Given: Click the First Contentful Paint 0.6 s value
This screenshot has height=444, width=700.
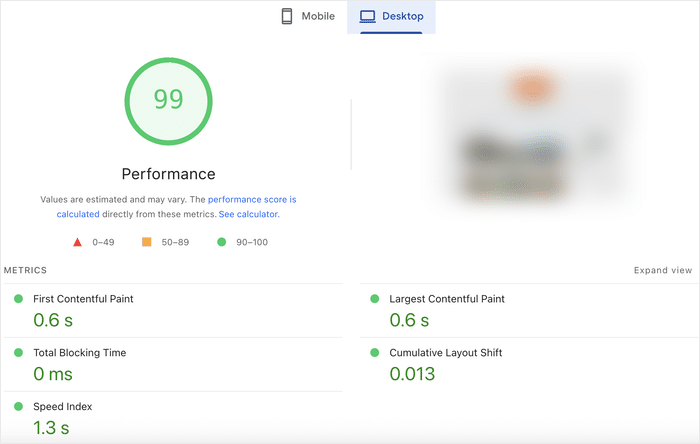Looking at the screenshot, I should tap(53, 320).
